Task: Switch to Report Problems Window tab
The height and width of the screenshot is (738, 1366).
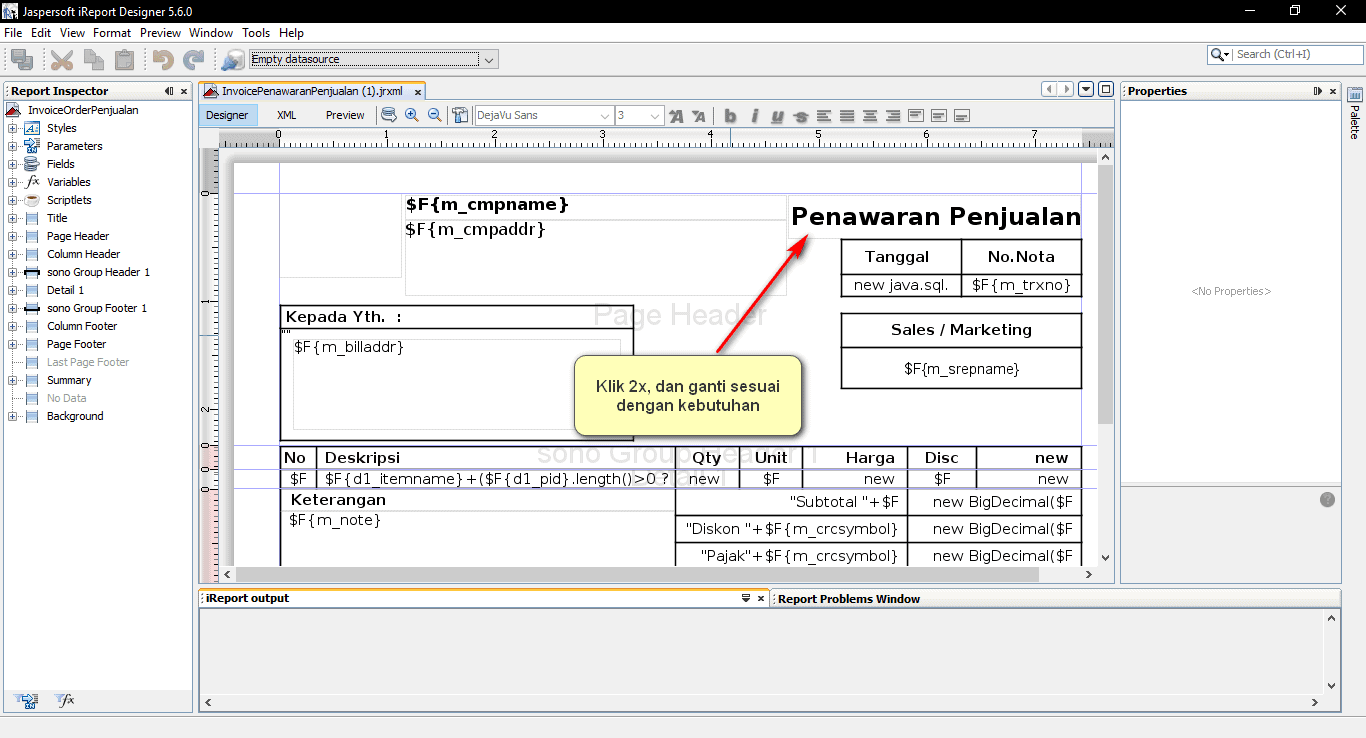Action: click(848, 599)
